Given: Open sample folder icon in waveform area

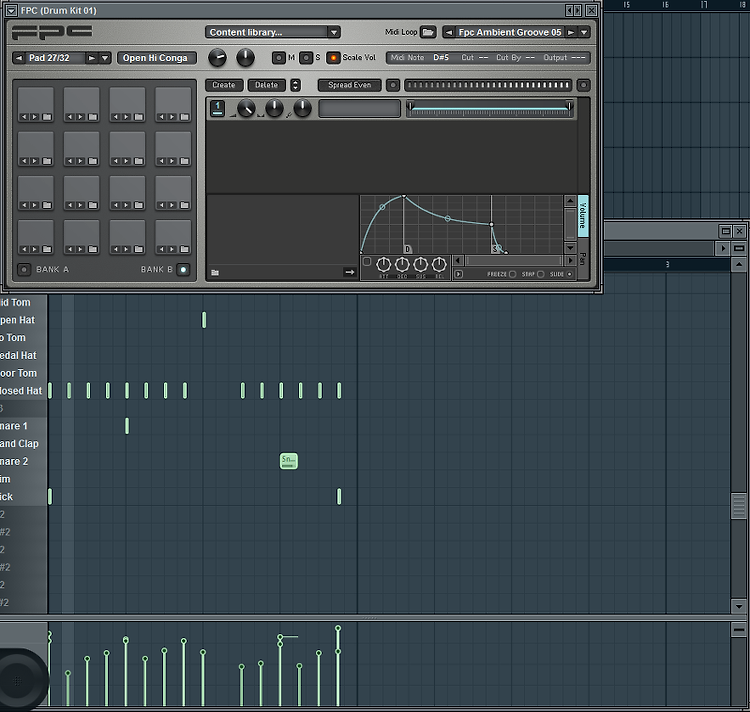Looking at the screenshot, I should pyautogui.click(x=215, y=273).
